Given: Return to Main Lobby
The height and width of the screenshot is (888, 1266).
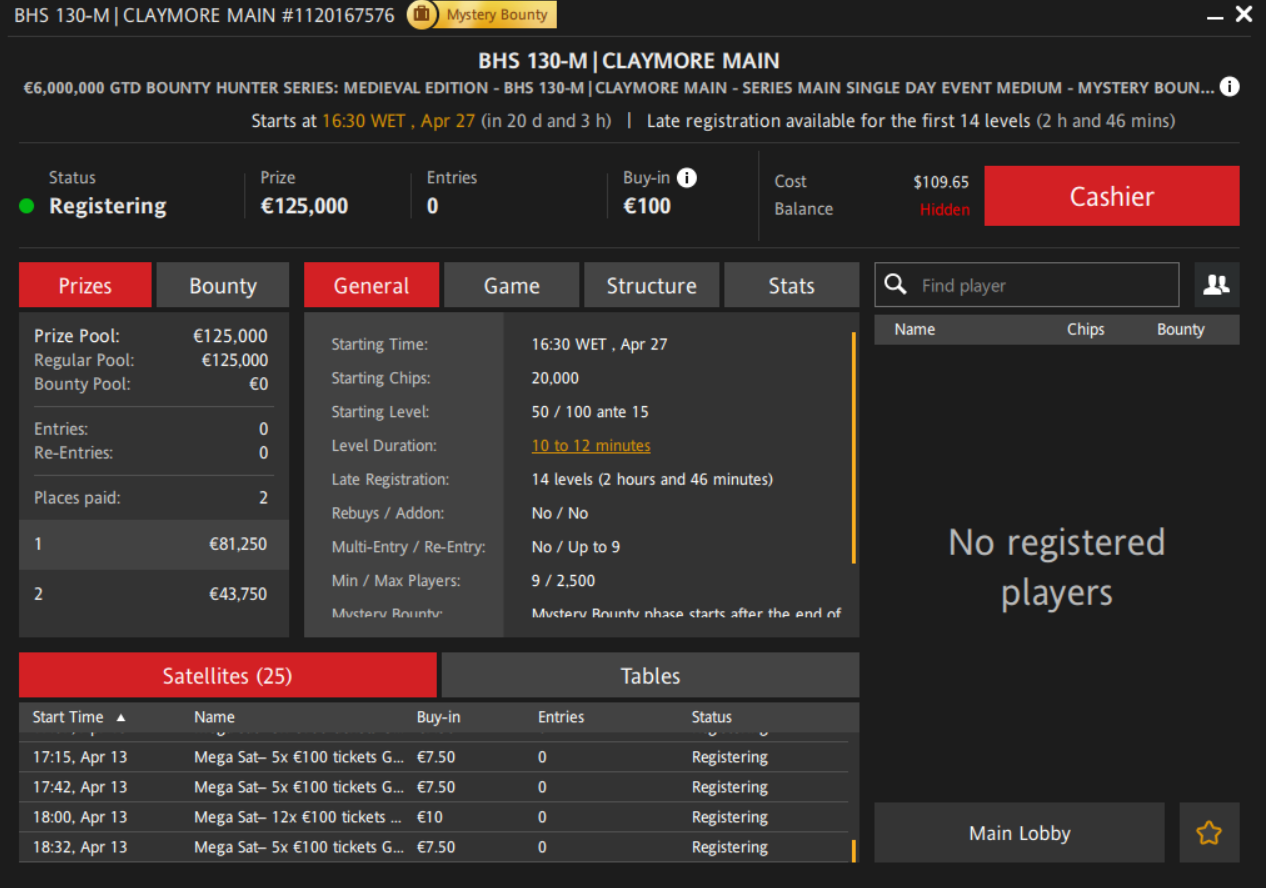Looking at the screenshot, I should tap(1019, 833).
